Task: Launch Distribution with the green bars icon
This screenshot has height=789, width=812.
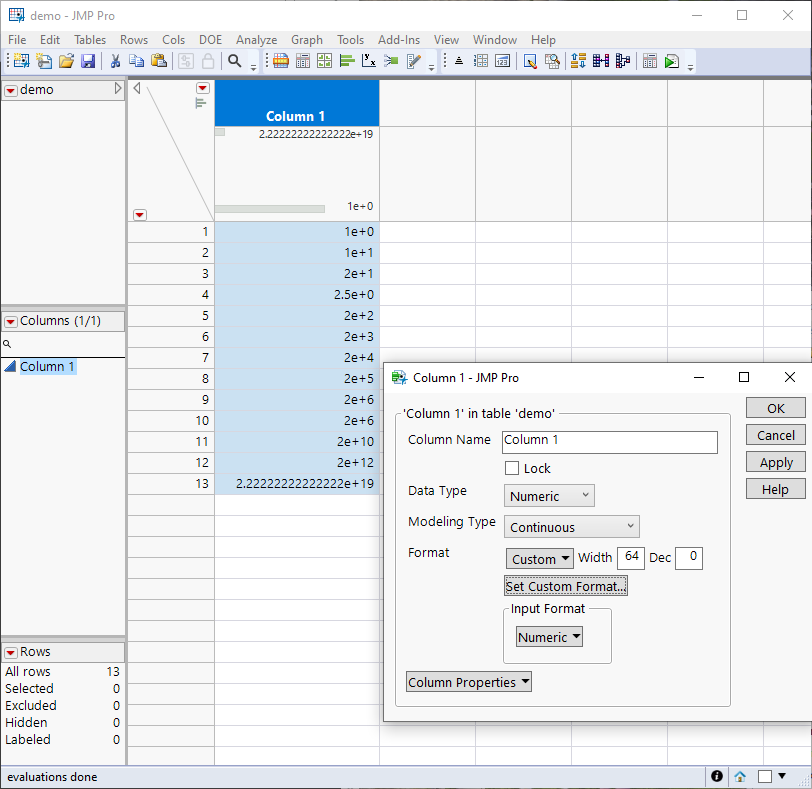Action: pos(347,61)
